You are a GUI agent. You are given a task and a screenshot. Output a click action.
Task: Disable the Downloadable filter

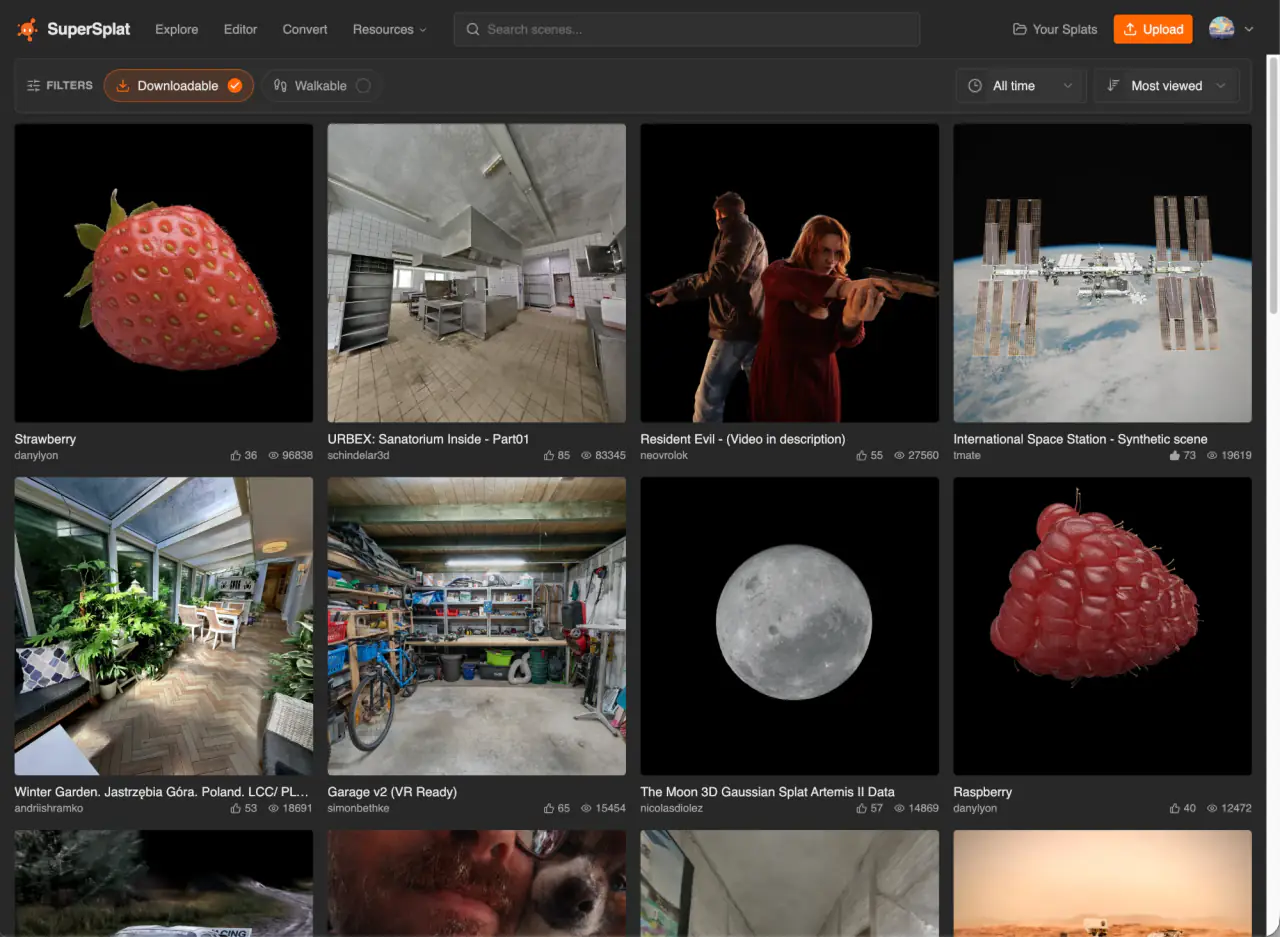click(x=179, y=86)
